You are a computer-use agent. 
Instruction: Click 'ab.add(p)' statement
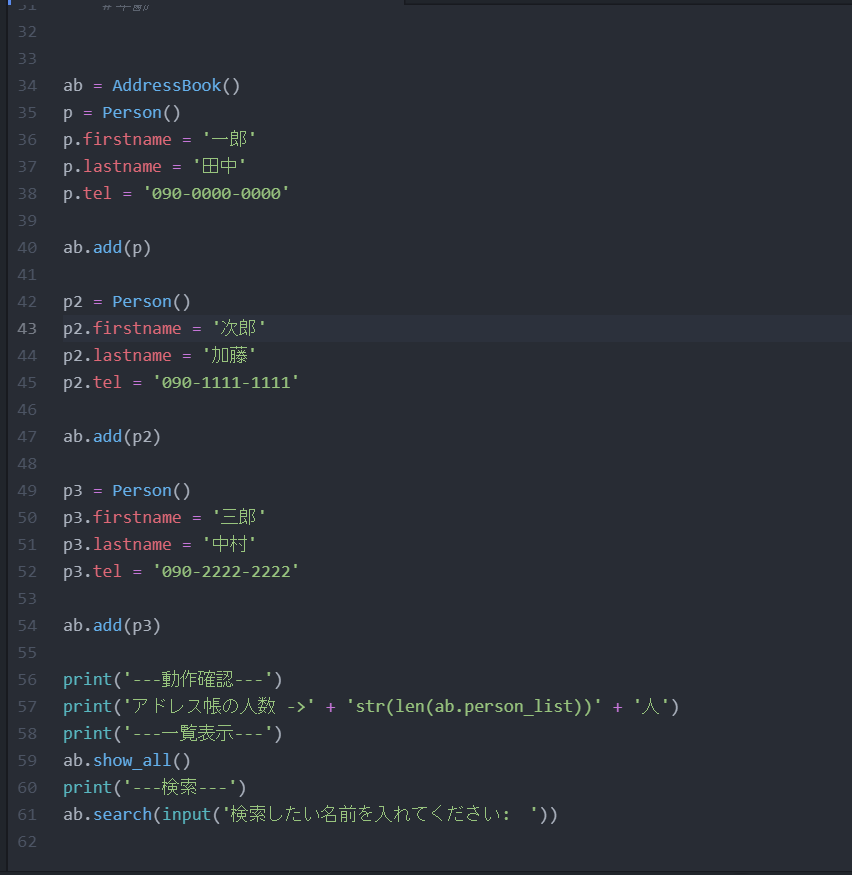point(107,247)
